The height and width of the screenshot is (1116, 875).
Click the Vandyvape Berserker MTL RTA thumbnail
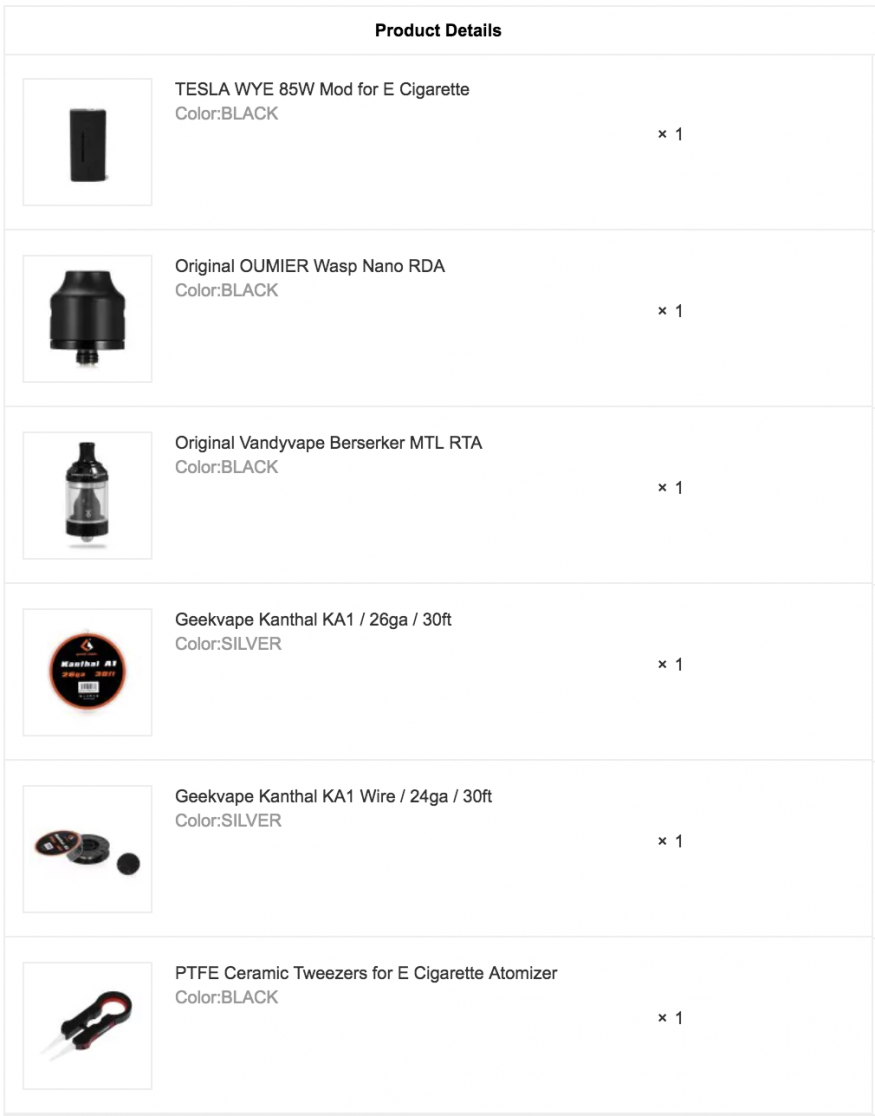(87, 495)
